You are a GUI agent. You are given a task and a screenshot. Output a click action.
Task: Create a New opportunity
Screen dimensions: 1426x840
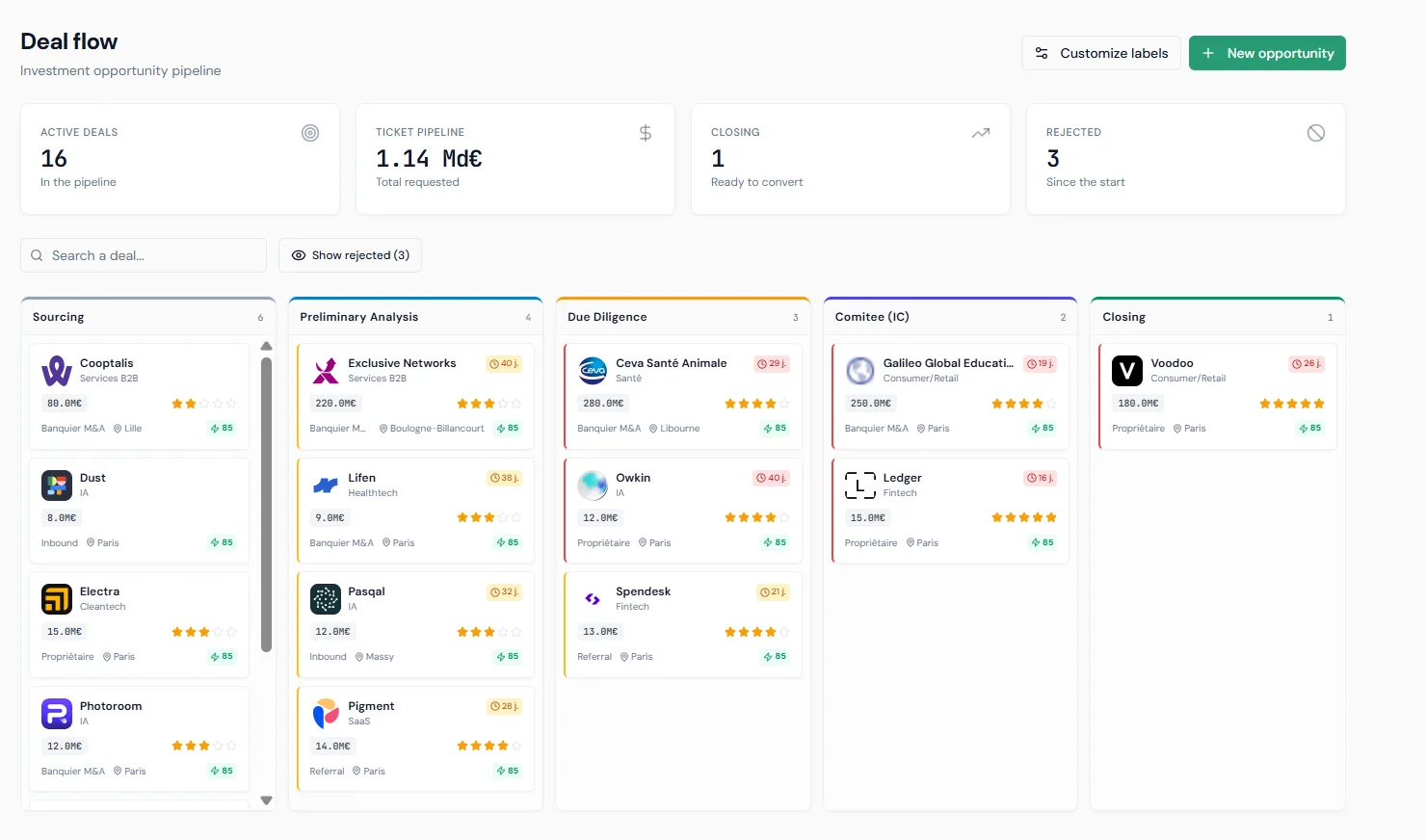[1267, 53]
